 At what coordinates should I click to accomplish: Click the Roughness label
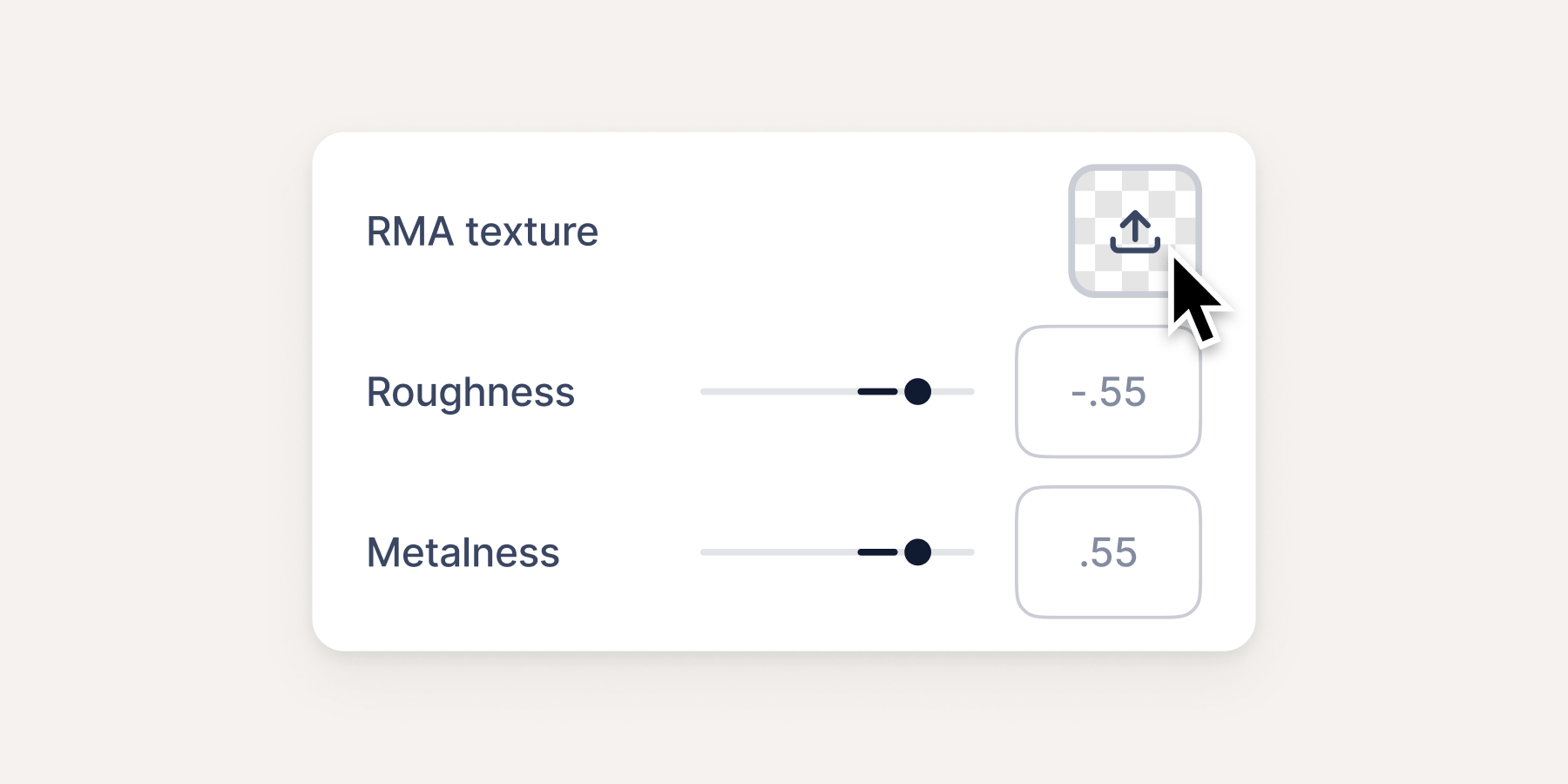tap(470, 392)
